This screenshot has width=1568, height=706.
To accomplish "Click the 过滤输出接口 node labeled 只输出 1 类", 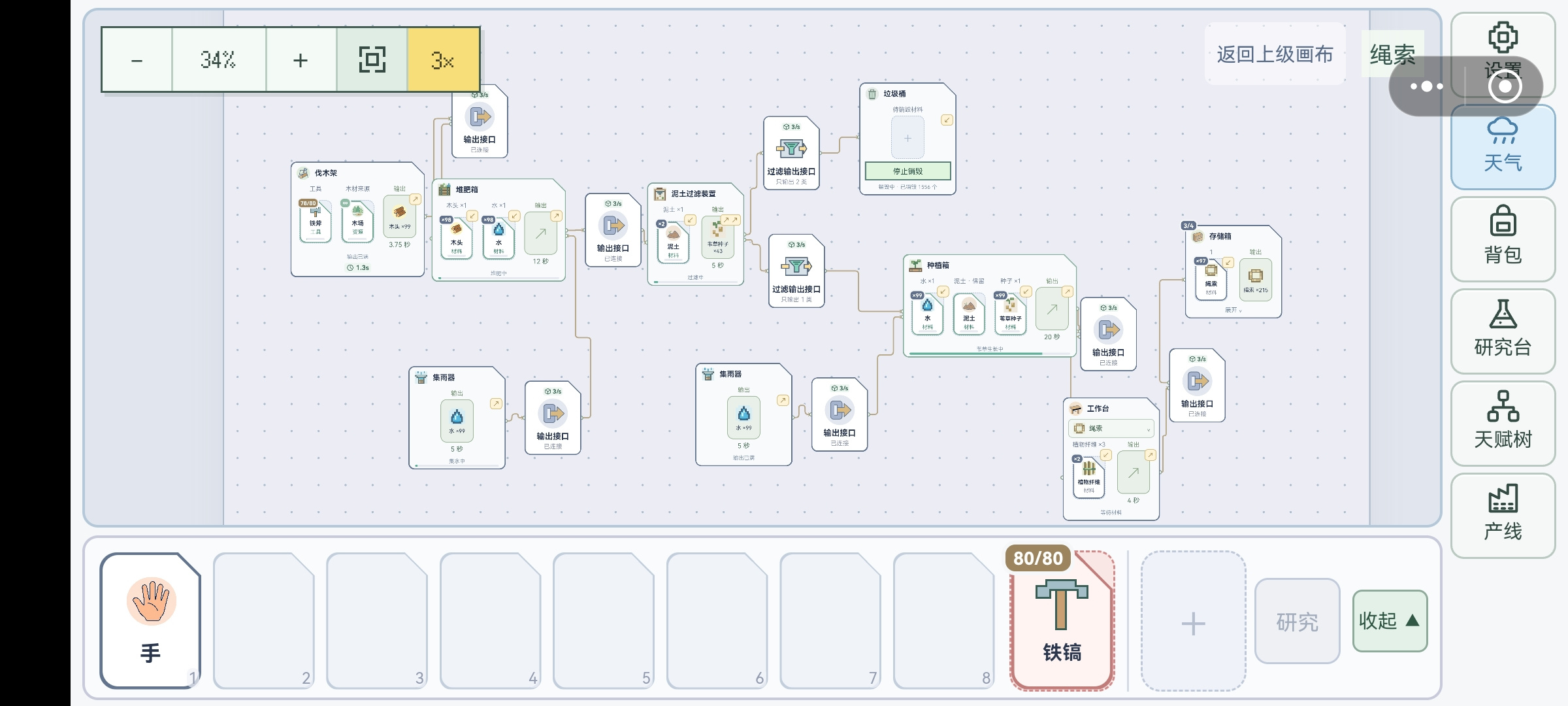I will pyautogui.click(x=796, y=271).
